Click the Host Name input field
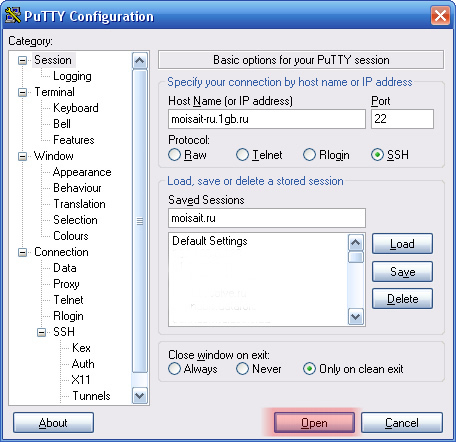 click(x=267, y=119)
